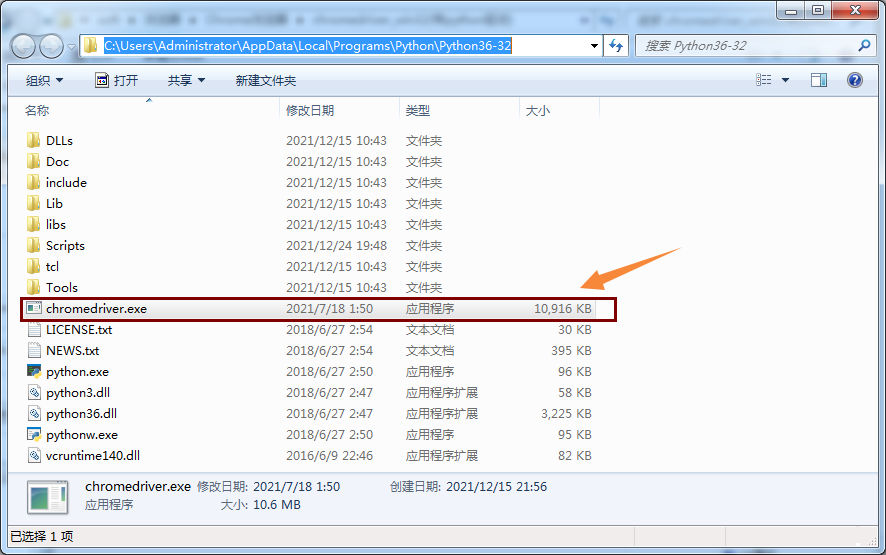Select the Scripts folder icon
The image size is (886, 555).
[34, 245]
